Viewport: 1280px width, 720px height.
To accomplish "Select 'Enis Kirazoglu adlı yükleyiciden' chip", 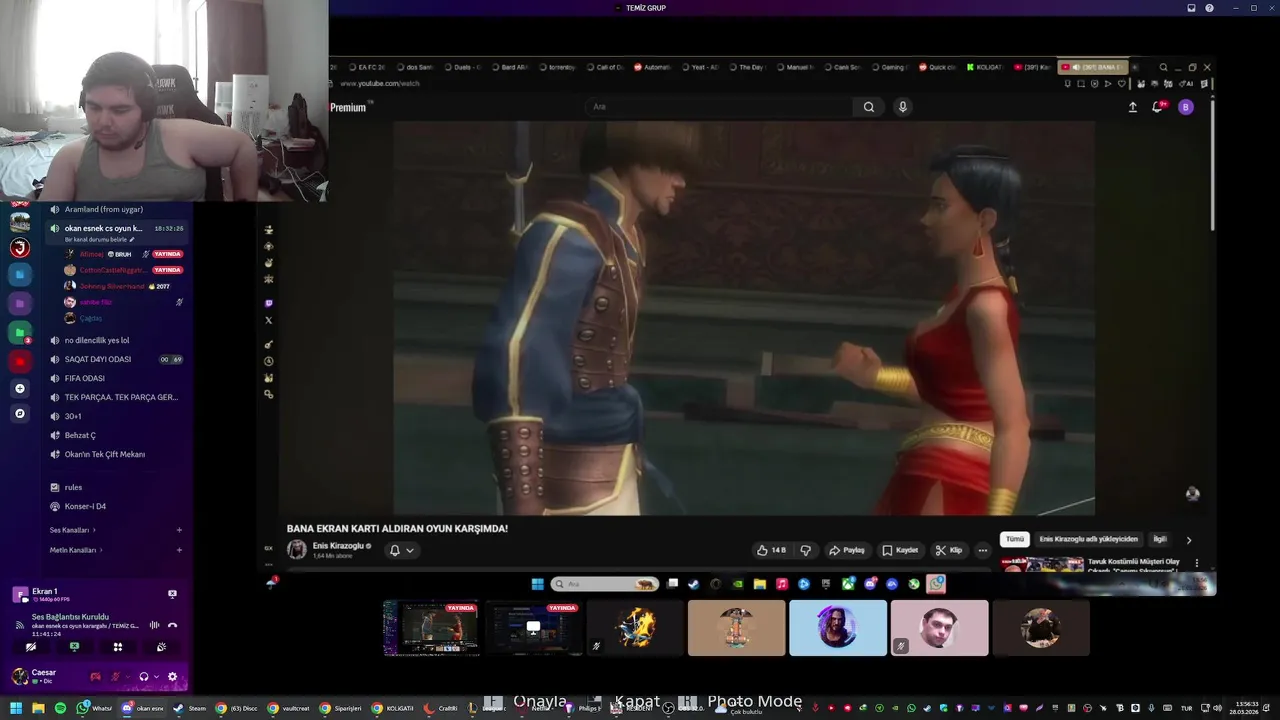I will click(x=1088, y=539).
